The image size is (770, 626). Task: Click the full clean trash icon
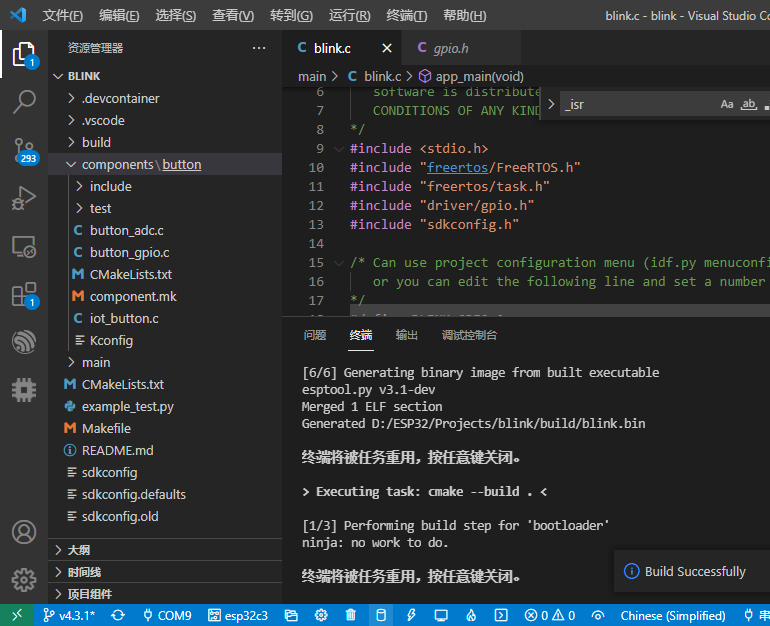pos(351,615)
